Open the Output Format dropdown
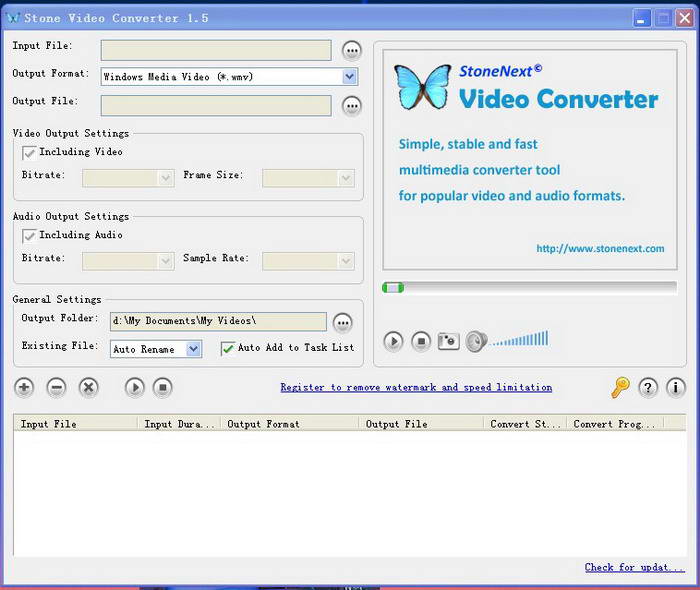This screenshot has width=700, height=590. [350, 77]
